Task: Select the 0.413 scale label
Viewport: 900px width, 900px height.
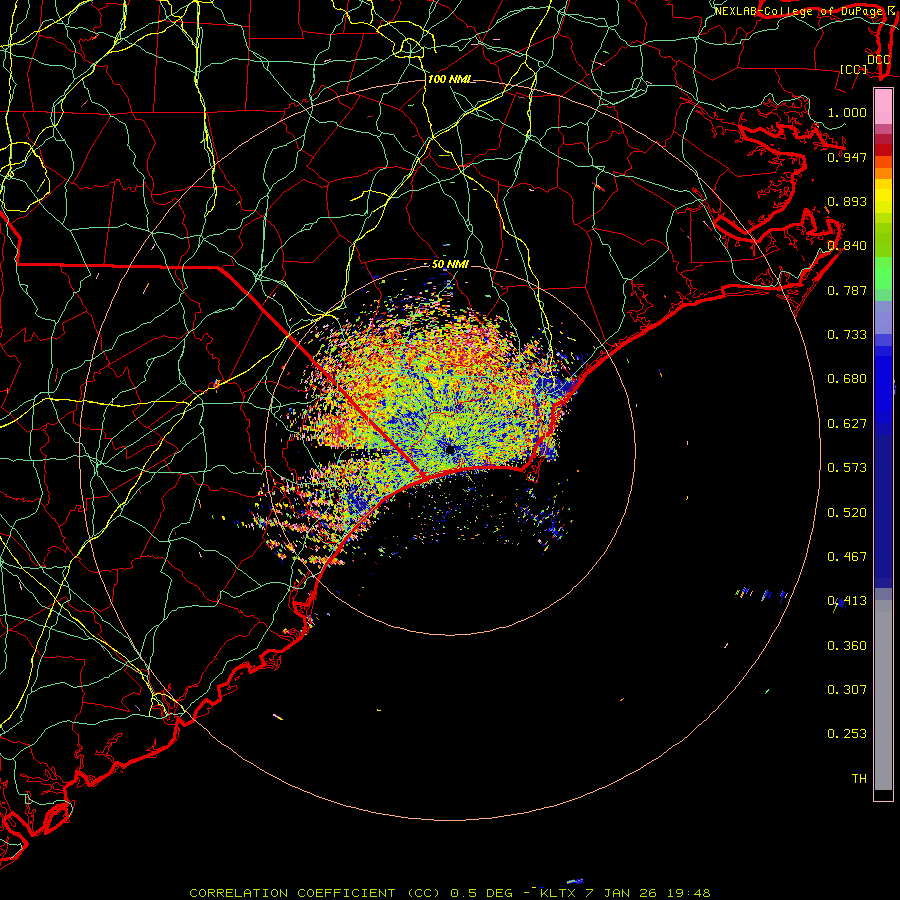Action: coord(847,601)
